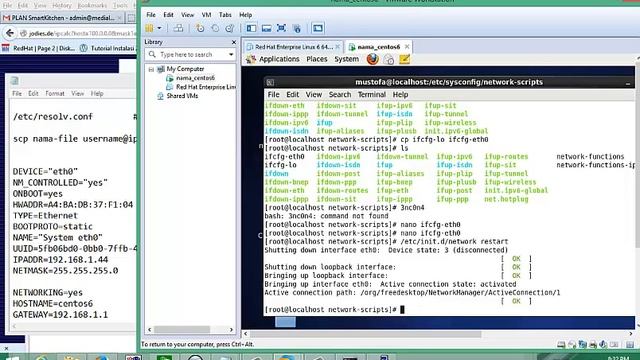Open Library search filter dropdown arrow
This screenshot has width=640, height=360.
(231, 55)
